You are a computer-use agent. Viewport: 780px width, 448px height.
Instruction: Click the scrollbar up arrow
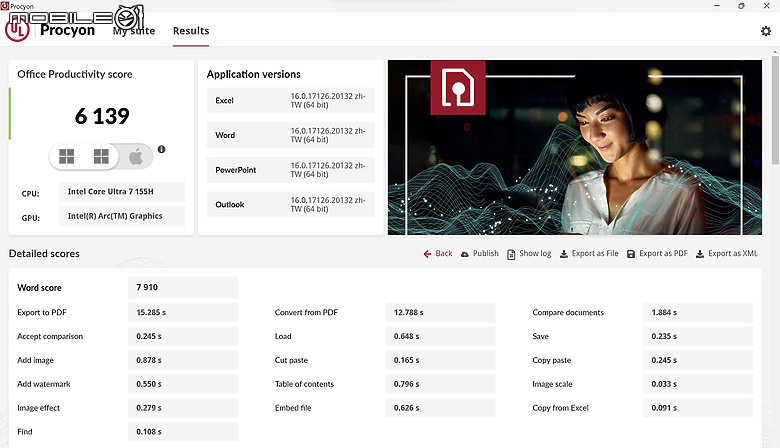coord(775,51)
